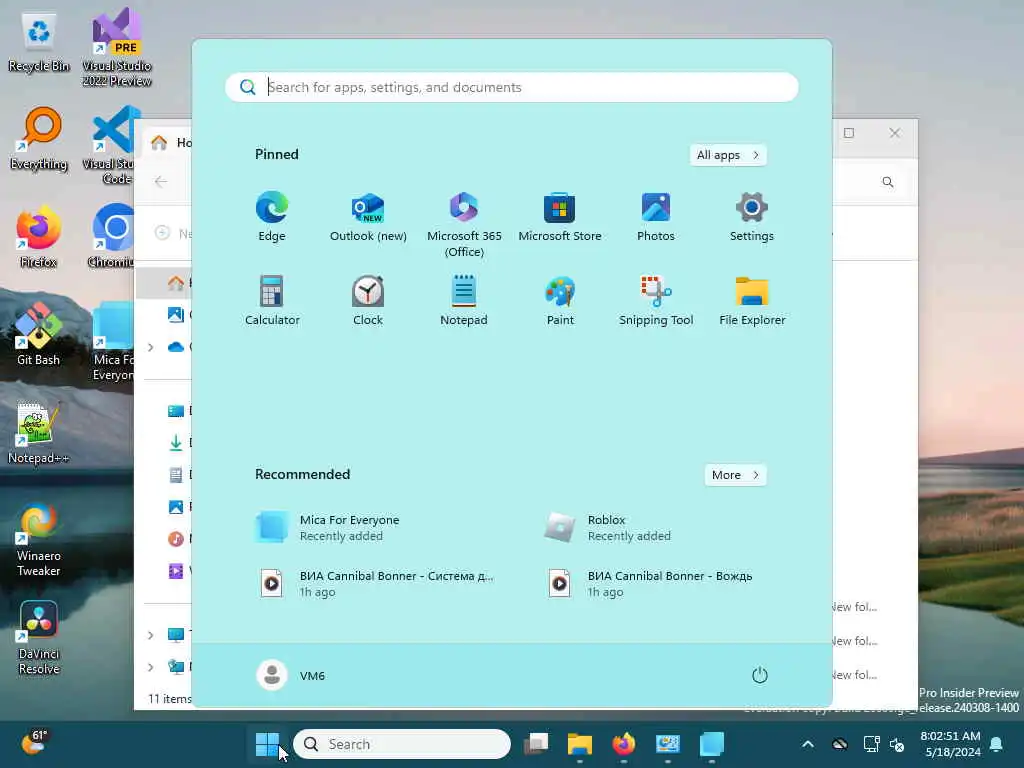Open Clock pinned app
This screenshot has width=1024, height=768.
click(x=368, y=300)
